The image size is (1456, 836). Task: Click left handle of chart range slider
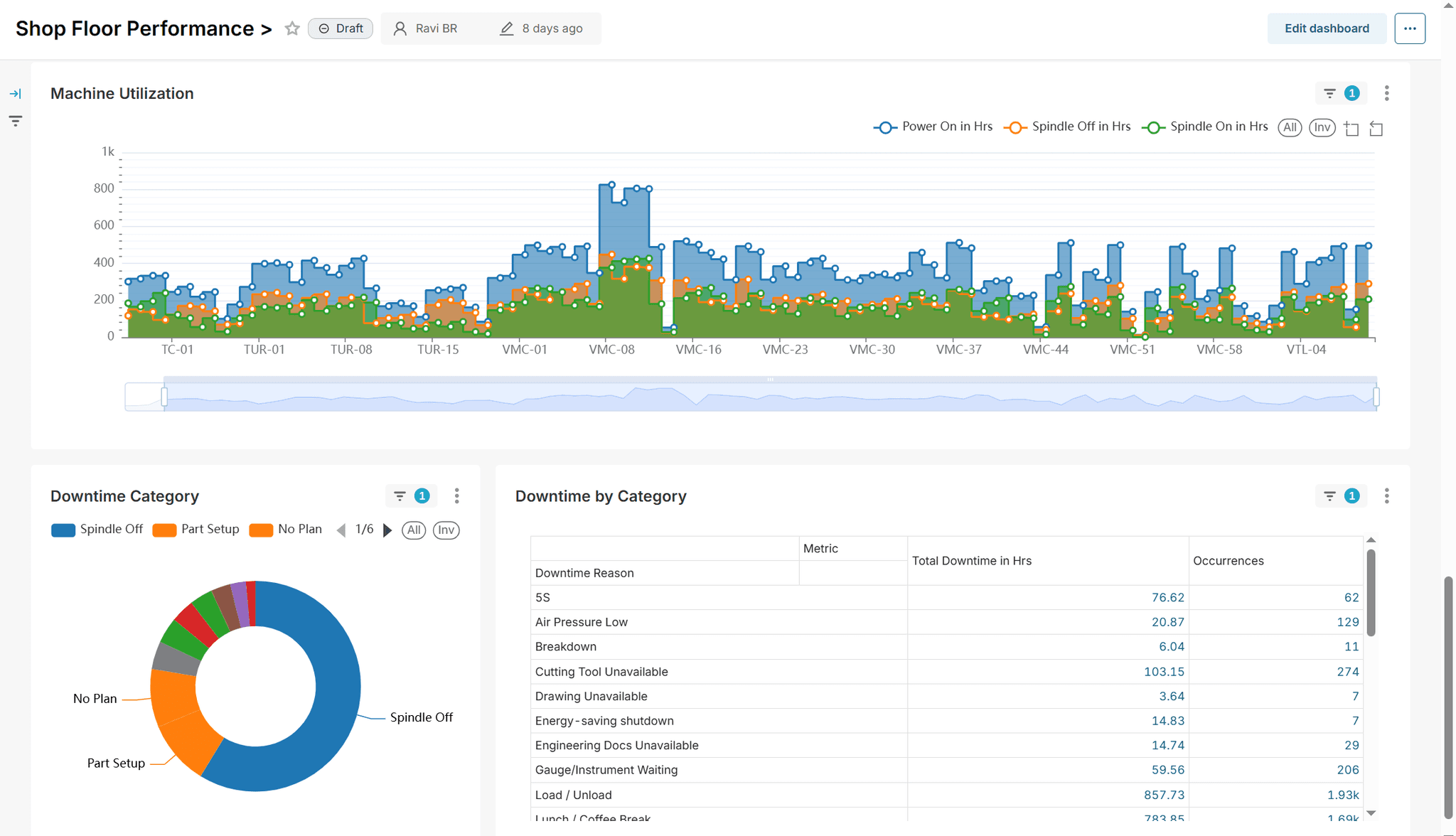click(x=164, y=397)
